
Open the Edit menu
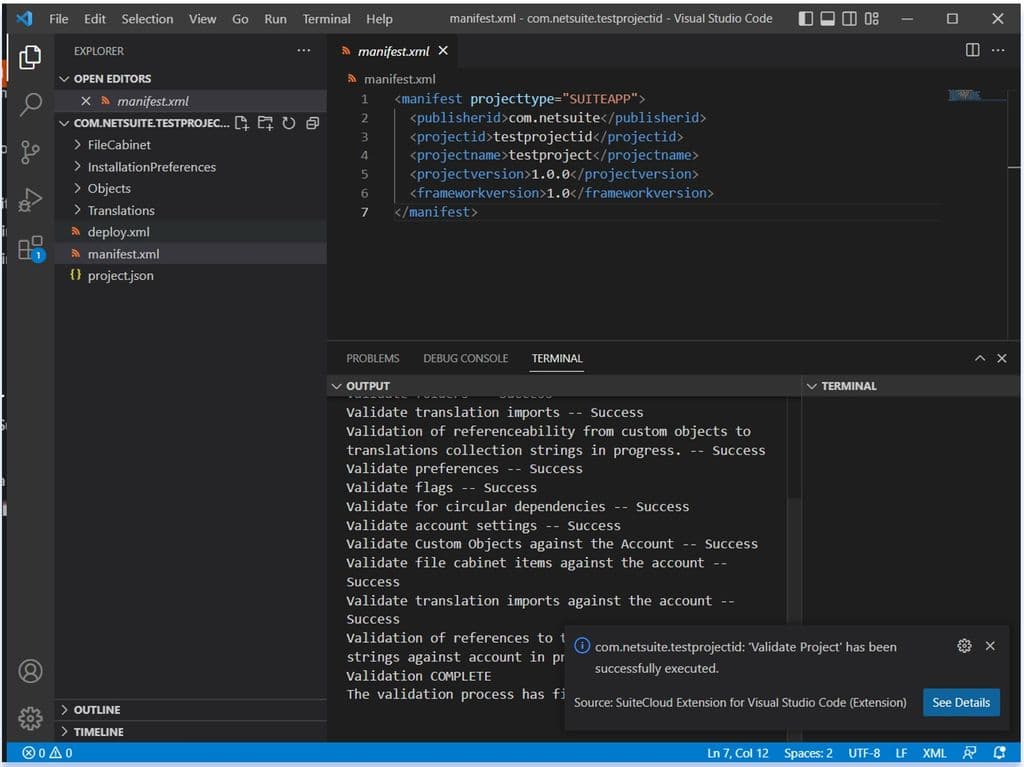(95, 19)
